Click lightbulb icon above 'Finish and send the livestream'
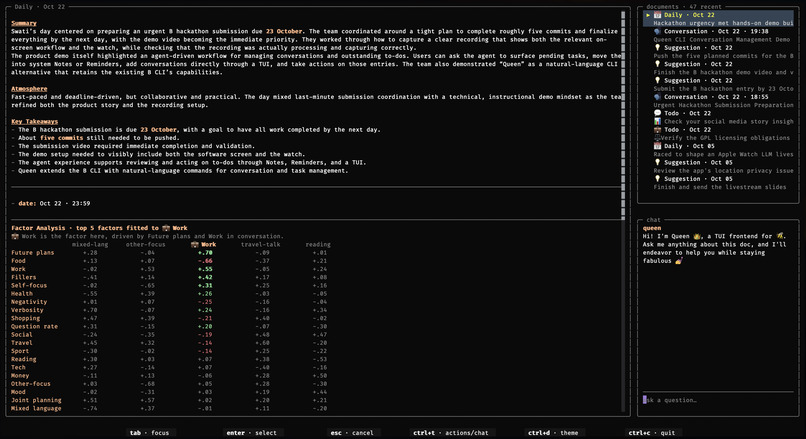Image resolution: width=806 pixels, height=439 pixels. (x=657, y=179)
